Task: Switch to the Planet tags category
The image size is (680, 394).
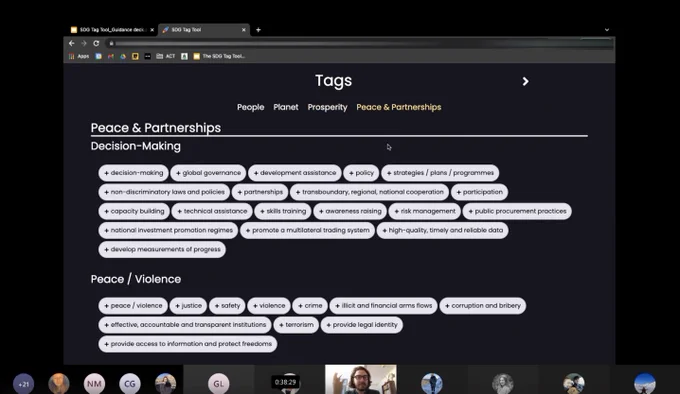Action: point(286,107)
